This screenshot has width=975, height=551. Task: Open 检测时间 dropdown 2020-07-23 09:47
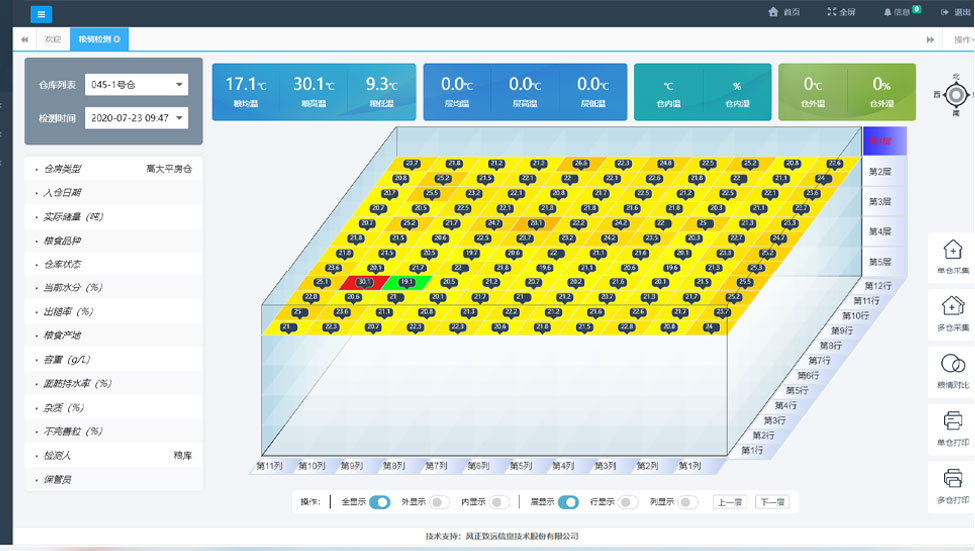click(136, 118)
